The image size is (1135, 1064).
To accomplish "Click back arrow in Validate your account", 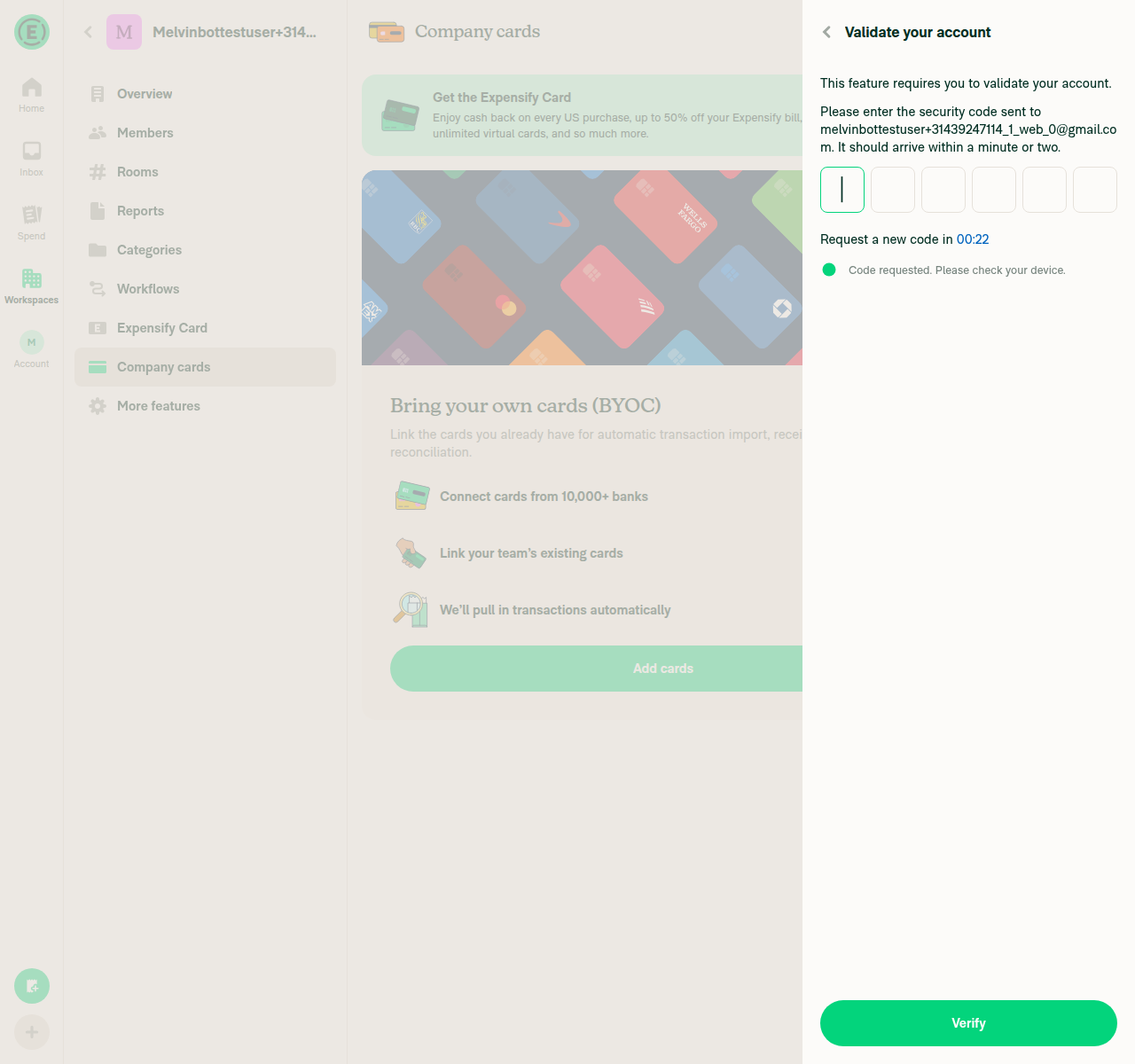I will tap(827, 32).
